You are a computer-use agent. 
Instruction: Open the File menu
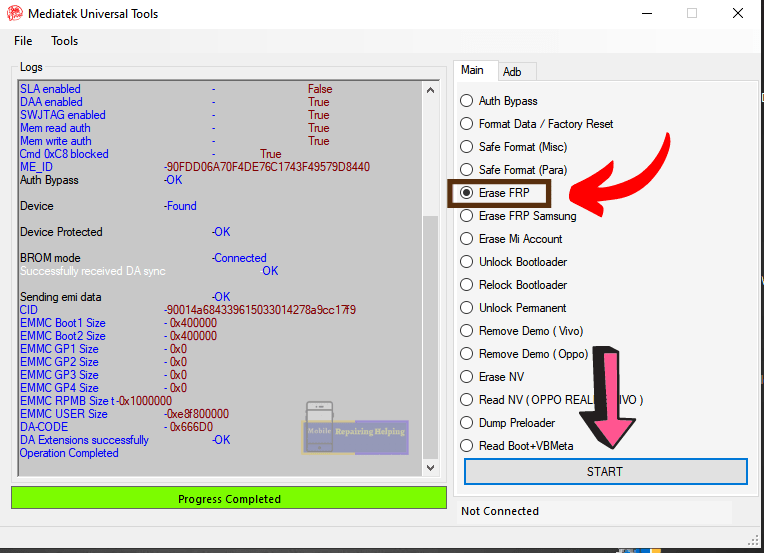(x=23, y=41)
